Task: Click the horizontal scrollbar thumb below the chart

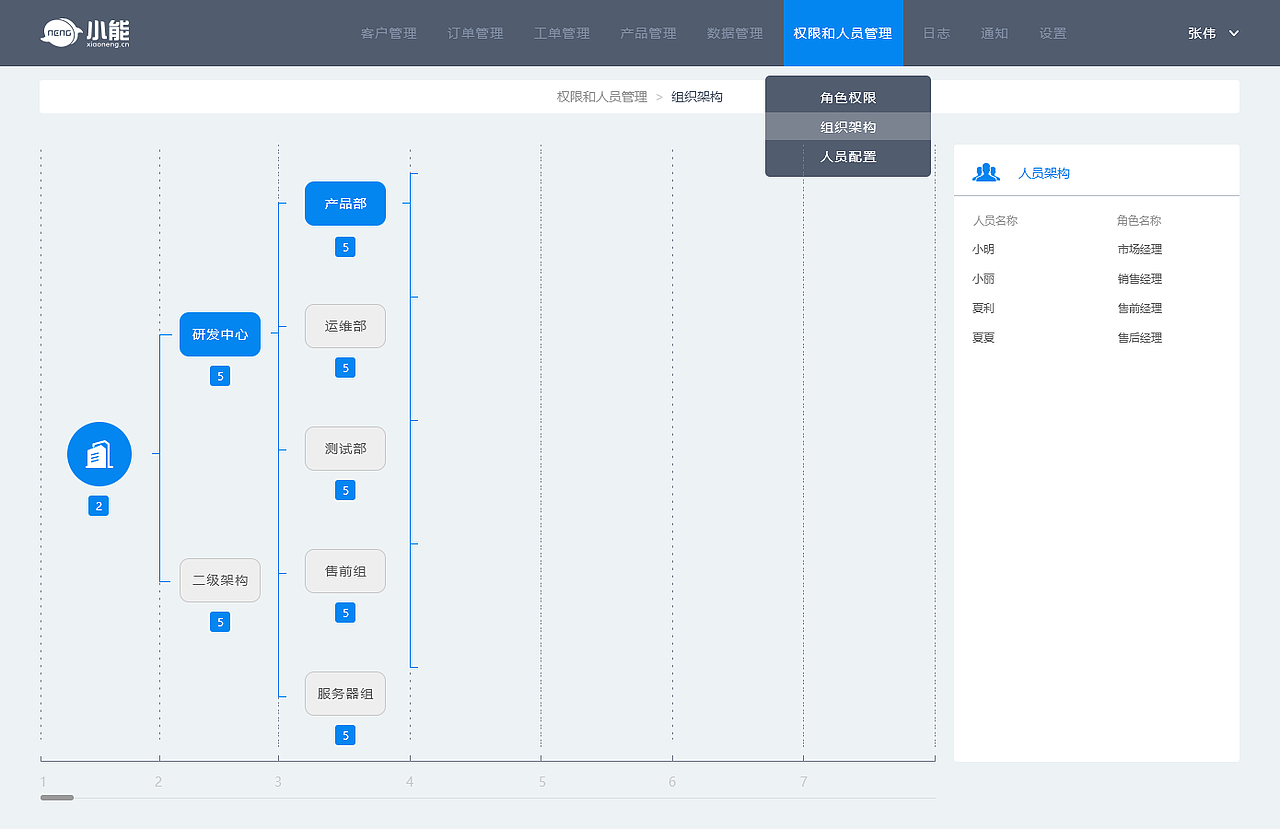Action: (57, 797)
